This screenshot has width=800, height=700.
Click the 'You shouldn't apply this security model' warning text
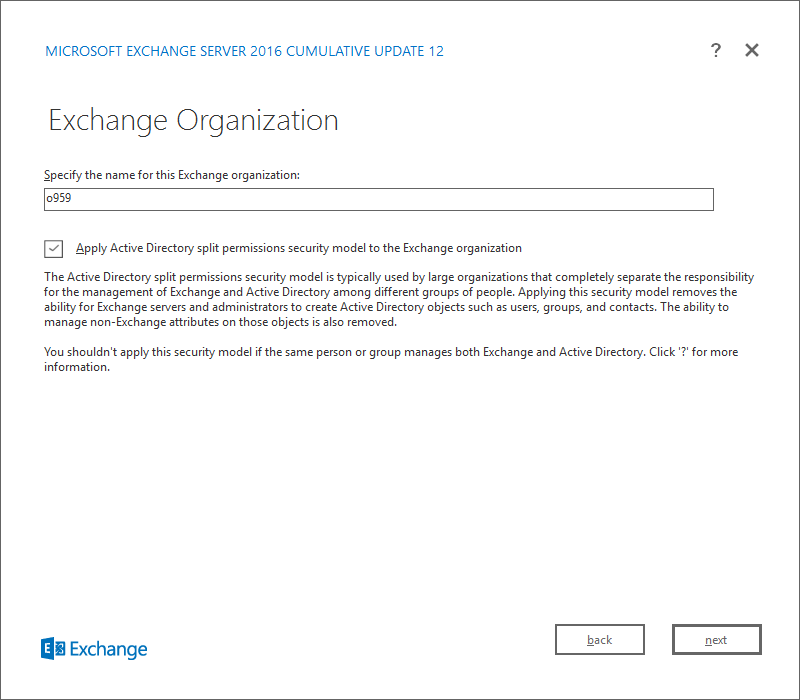[x=391, y=359]
